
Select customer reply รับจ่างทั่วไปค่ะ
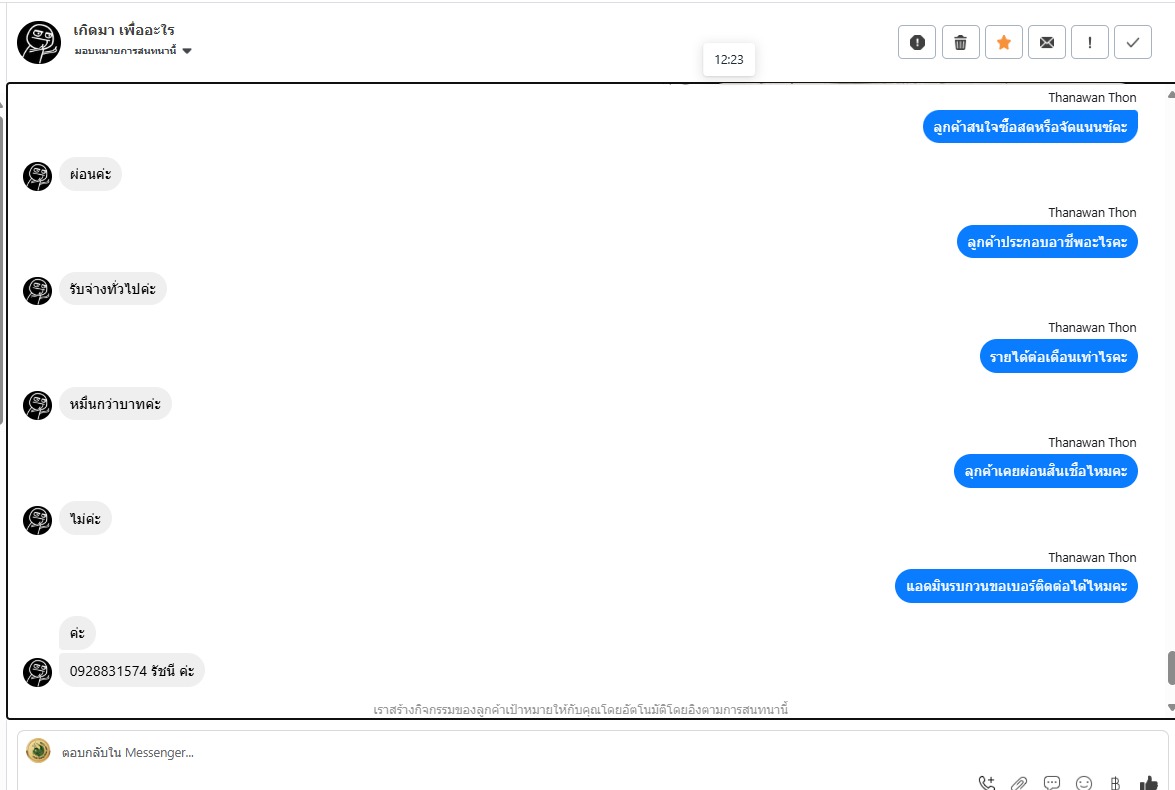(x=113, y=289)
